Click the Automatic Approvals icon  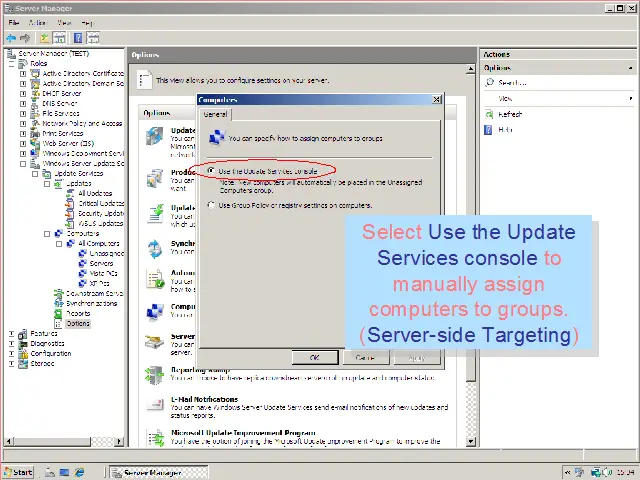[155, 279]
